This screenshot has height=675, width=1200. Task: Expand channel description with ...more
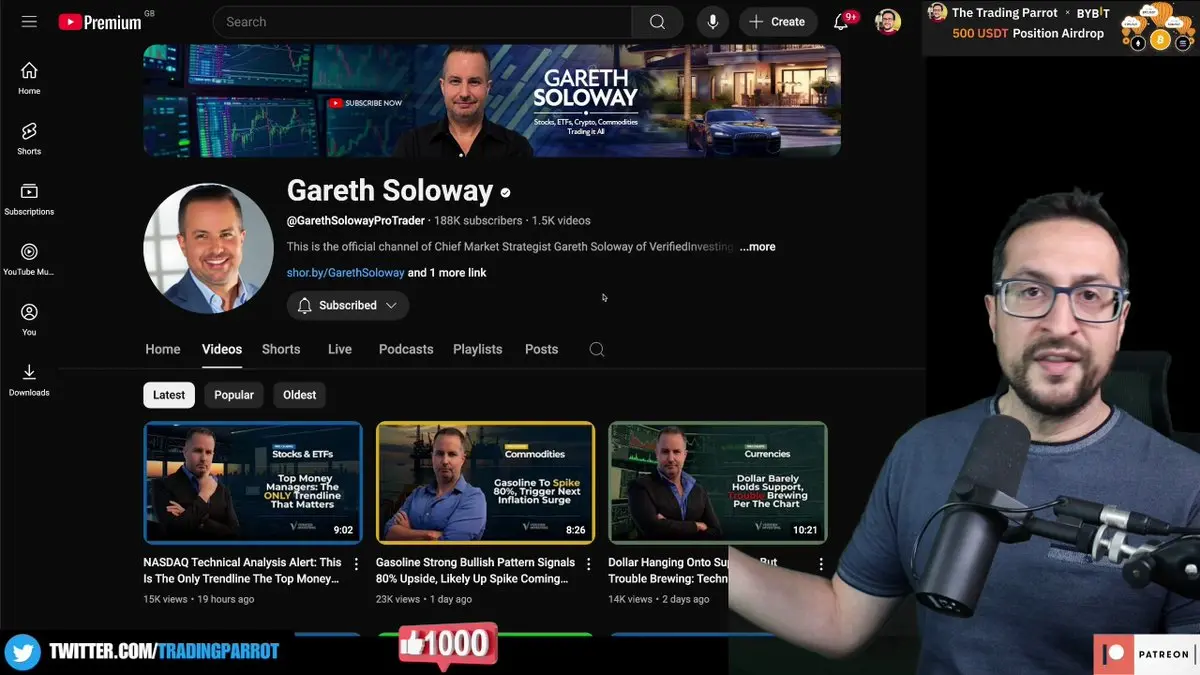pos(757,247)
